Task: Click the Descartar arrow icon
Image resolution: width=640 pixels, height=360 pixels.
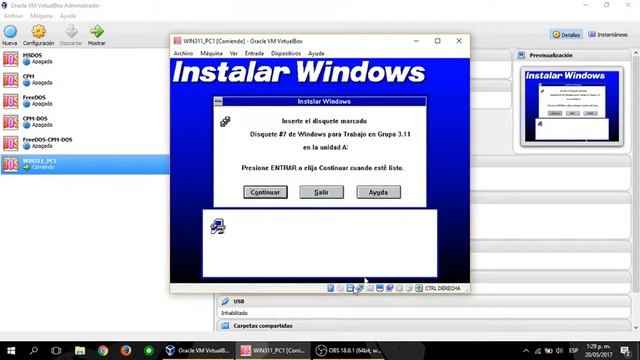Action: [71, 32]
